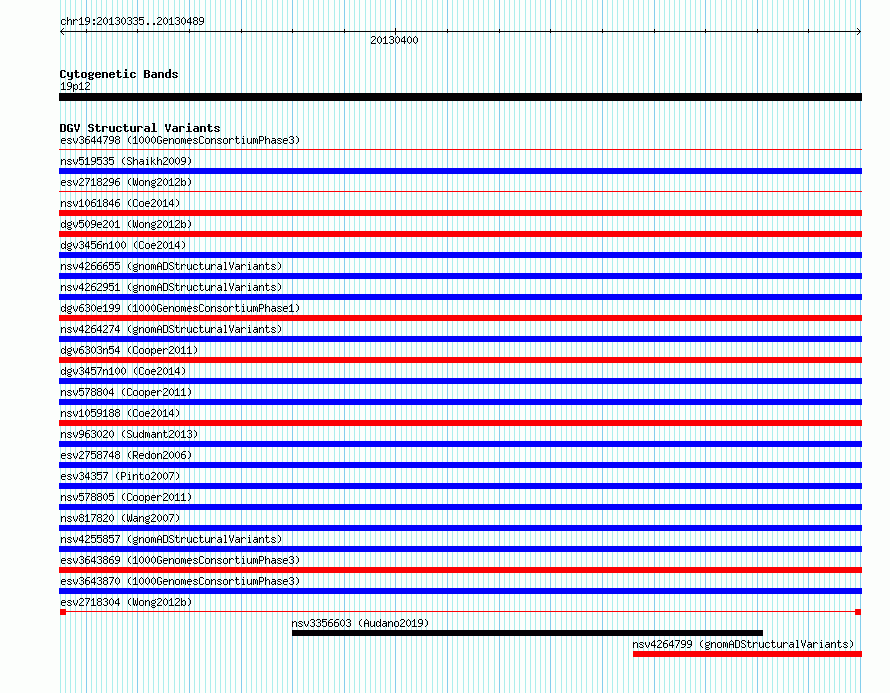Open variant dgv3456n100 (Coe2014)
Screen dimensions: 890x693
(x=123, y=245)
